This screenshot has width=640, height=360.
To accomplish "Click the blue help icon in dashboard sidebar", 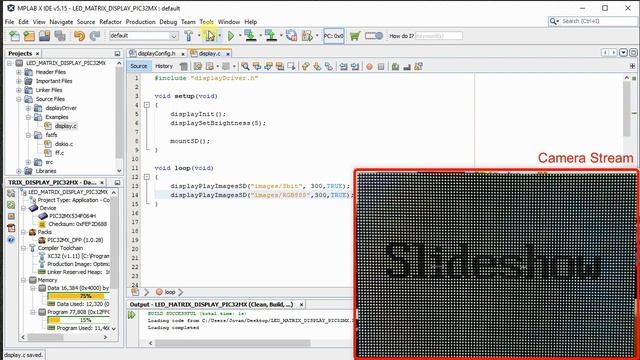I will (11, 240).
